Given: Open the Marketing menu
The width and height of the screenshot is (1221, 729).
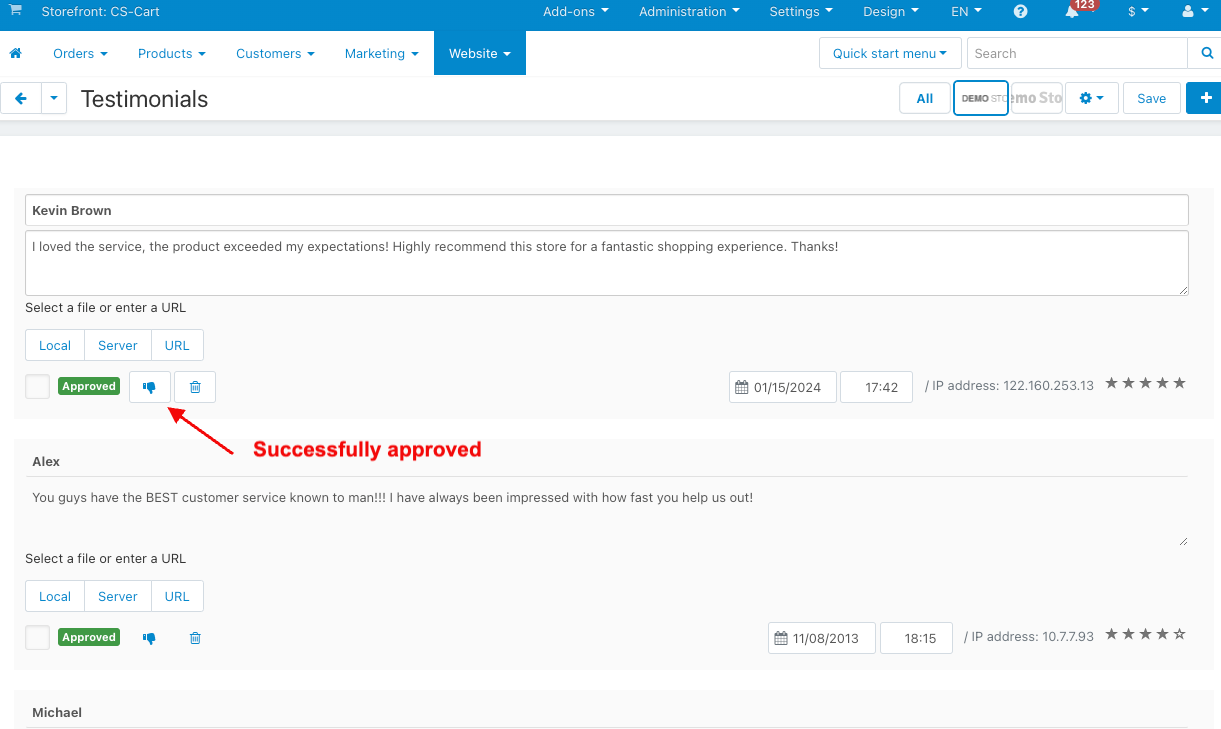Looking at the screenshot, I should (382, 53).
